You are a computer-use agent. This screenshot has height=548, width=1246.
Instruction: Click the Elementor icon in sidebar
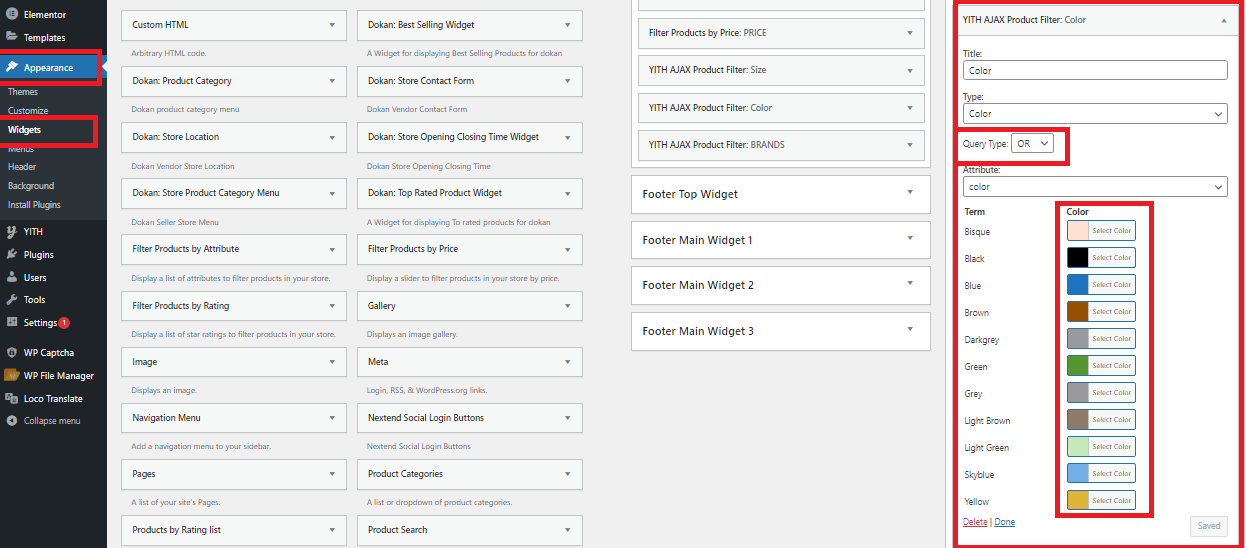click(x=12, y=15)
